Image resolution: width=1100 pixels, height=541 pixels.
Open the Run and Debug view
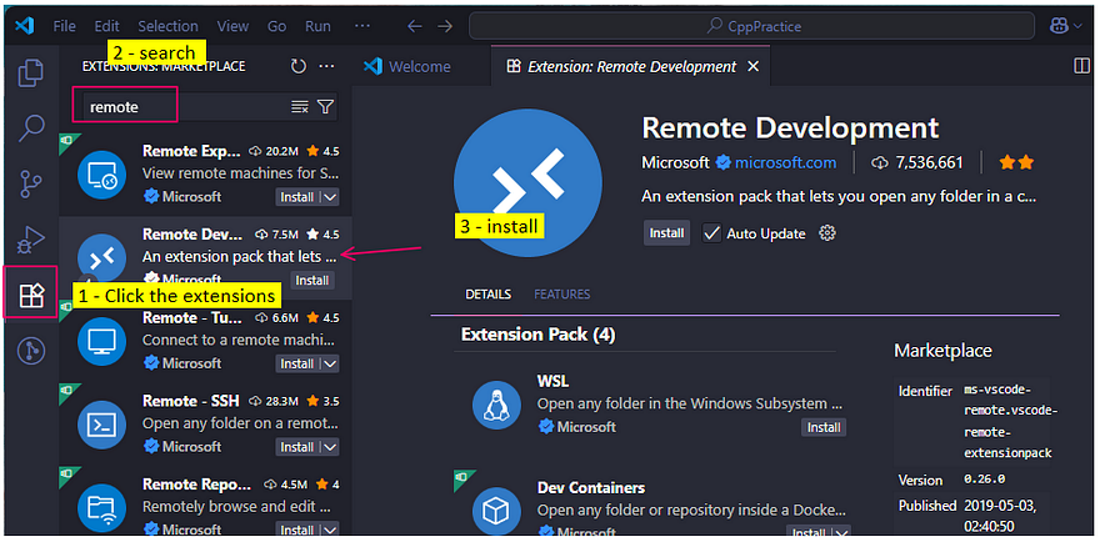(31, 240)
